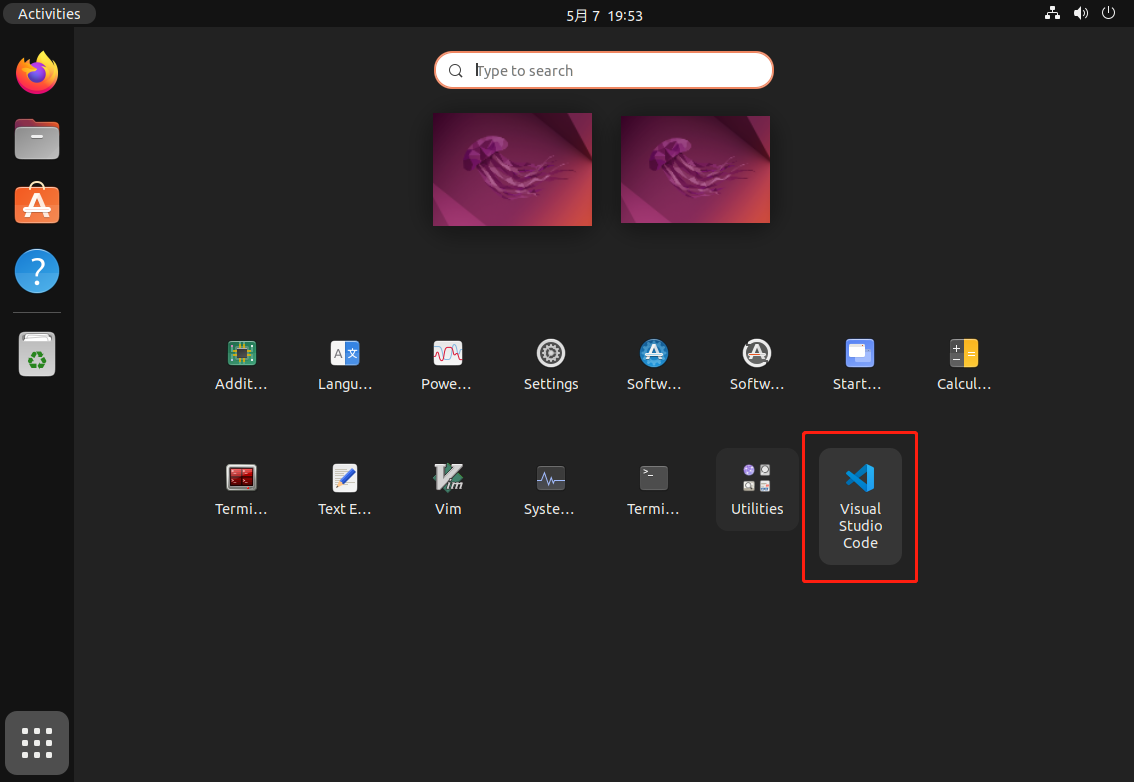Viewport: 1134px width, 782px height.
Task: Open Help from the dock
Action: [37, 271]
